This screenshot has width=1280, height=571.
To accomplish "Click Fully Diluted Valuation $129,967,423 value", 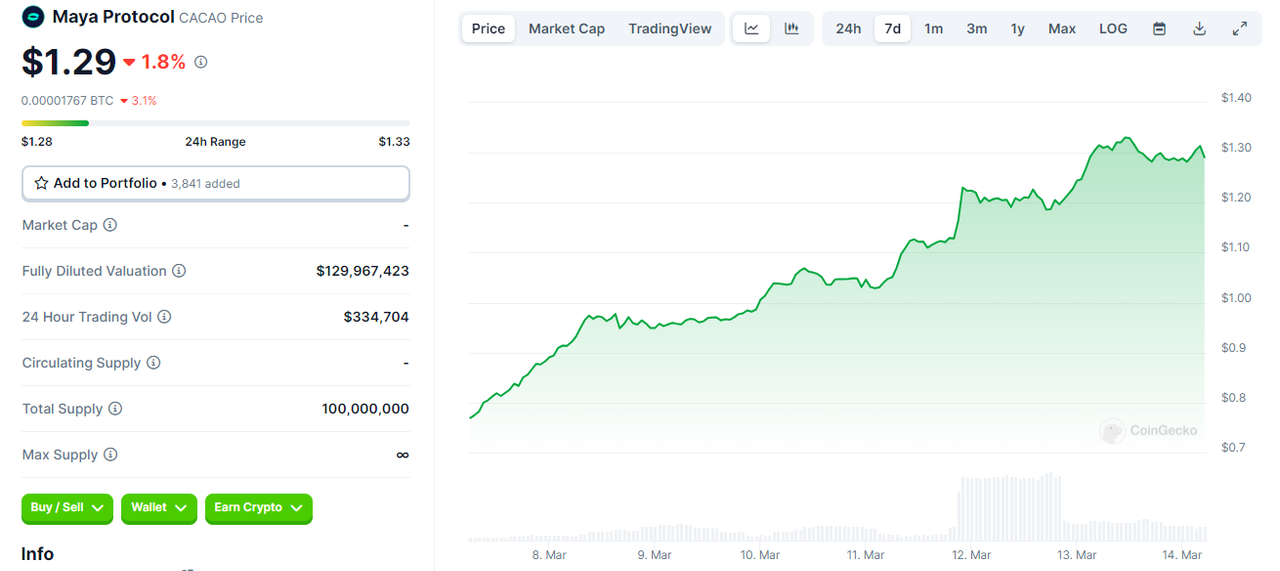I will 362,271.
